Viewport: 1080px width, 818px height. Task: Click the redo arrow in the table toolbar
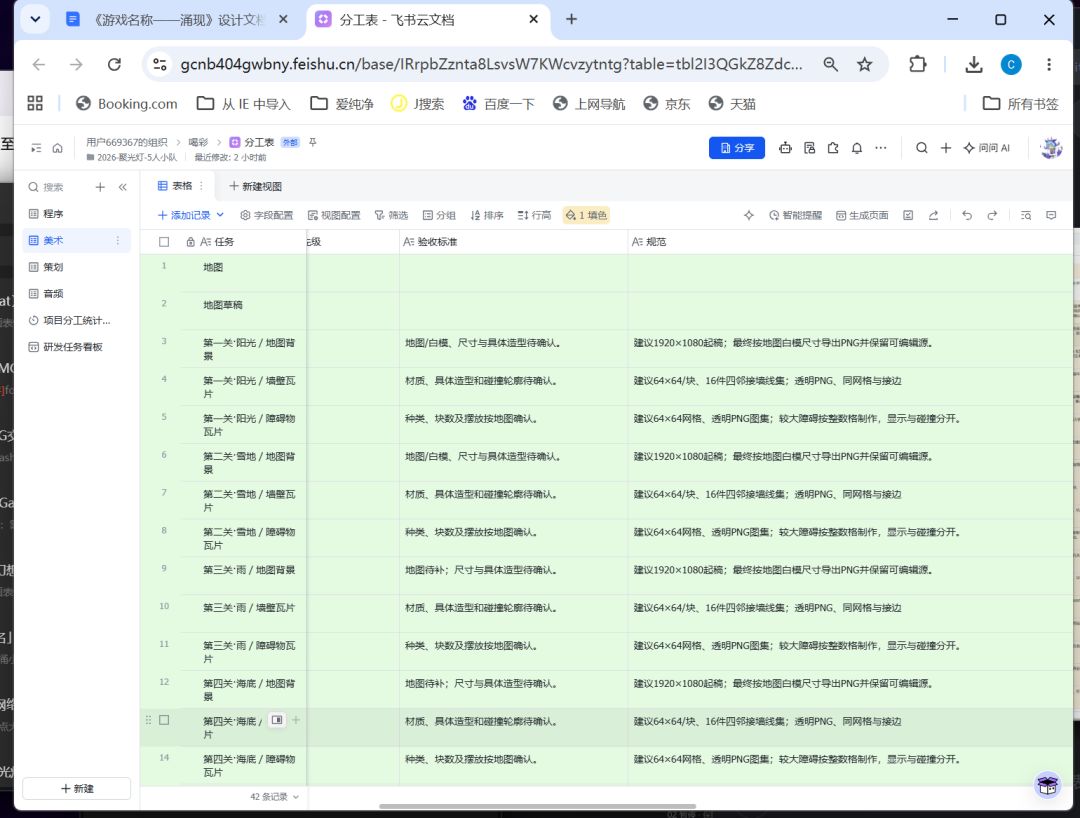point(992,216)
